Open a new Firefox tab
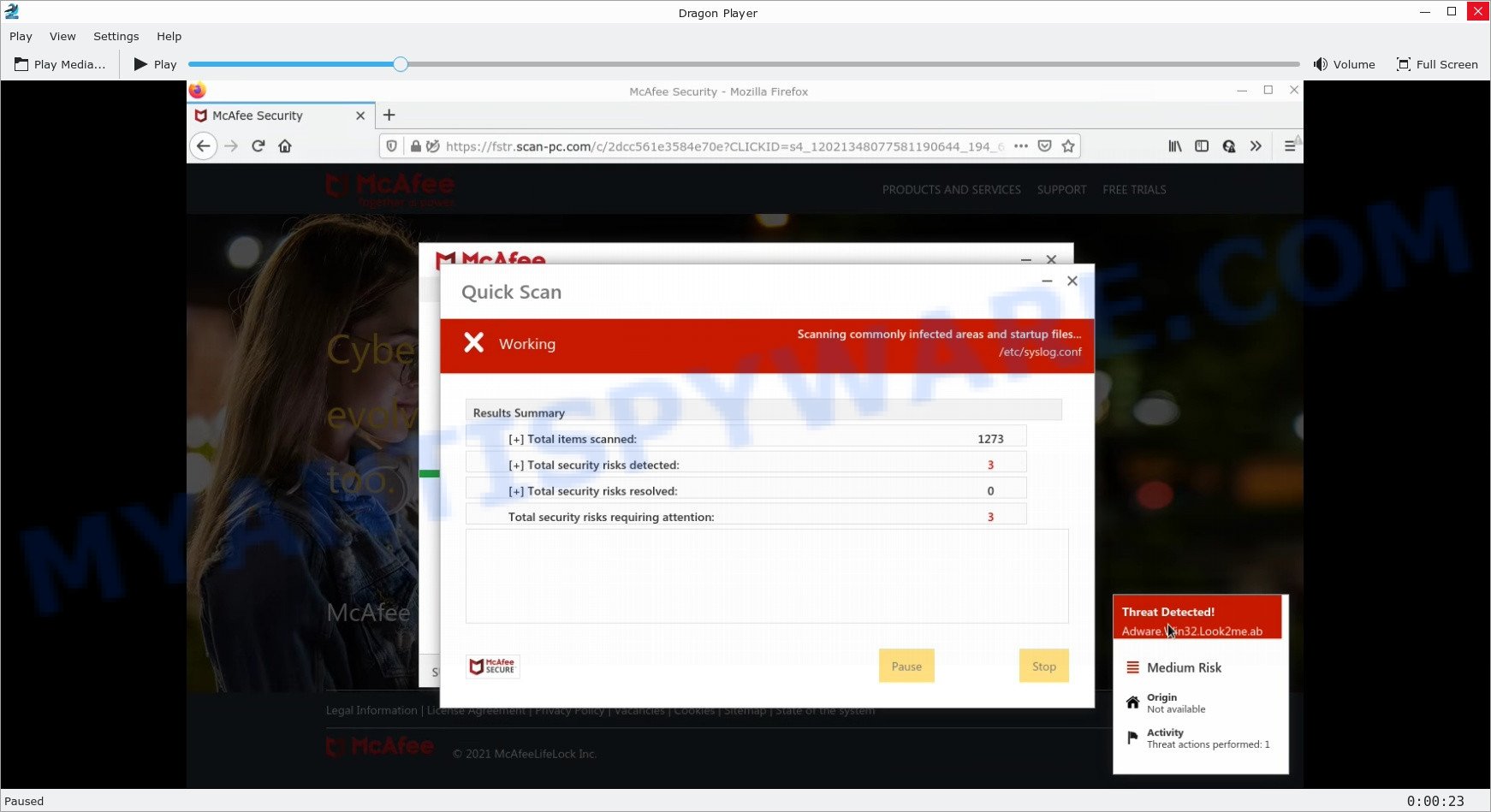1491x812 pixels. tap(389, 115)
